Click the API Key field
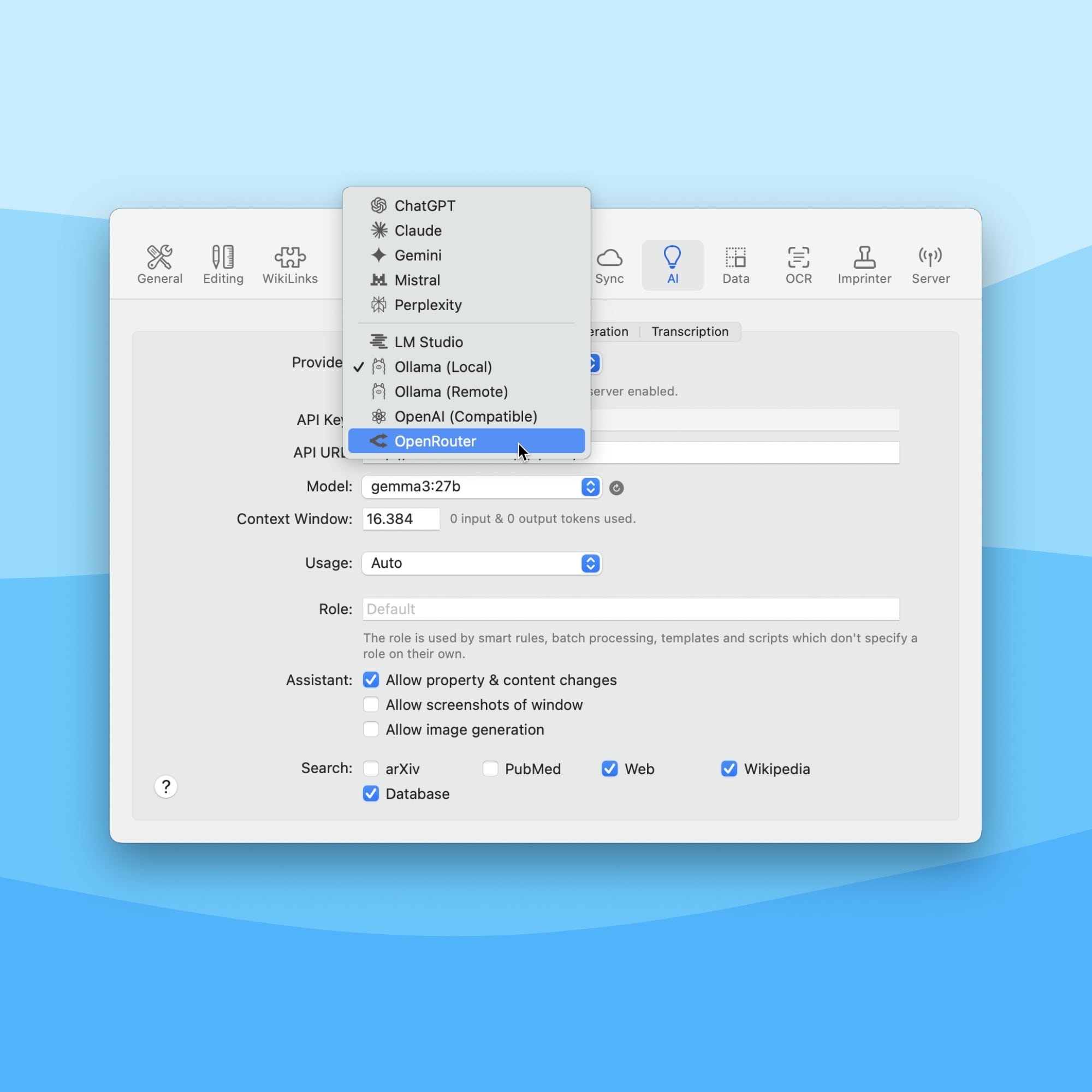 (745, 420)
